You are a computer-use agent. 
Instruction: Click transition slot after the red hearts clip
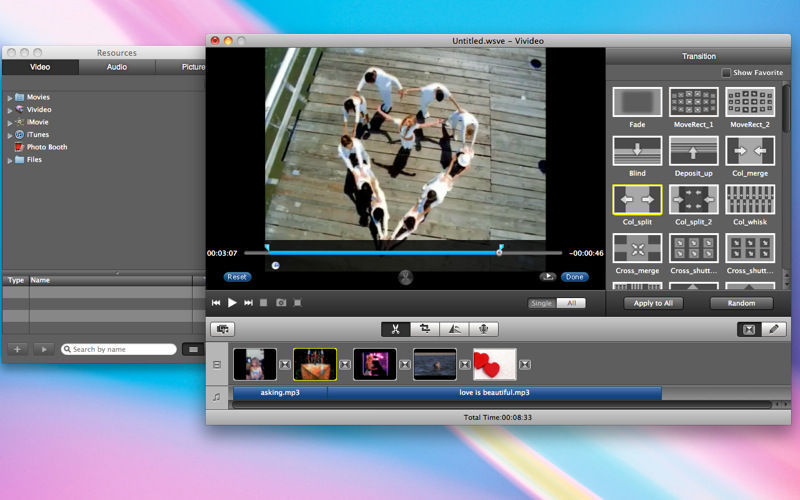pos(524,364)
